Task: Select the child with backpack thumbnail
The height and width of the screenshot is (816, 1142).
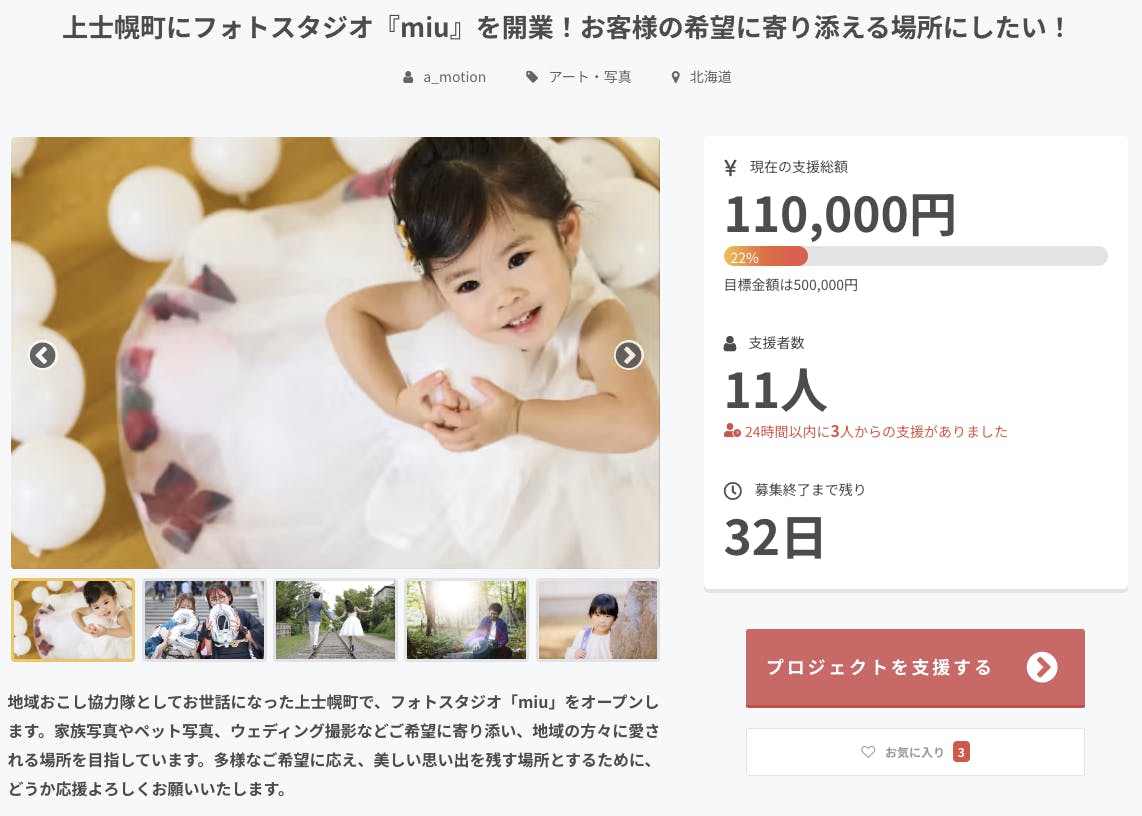Action: point(597,620)
